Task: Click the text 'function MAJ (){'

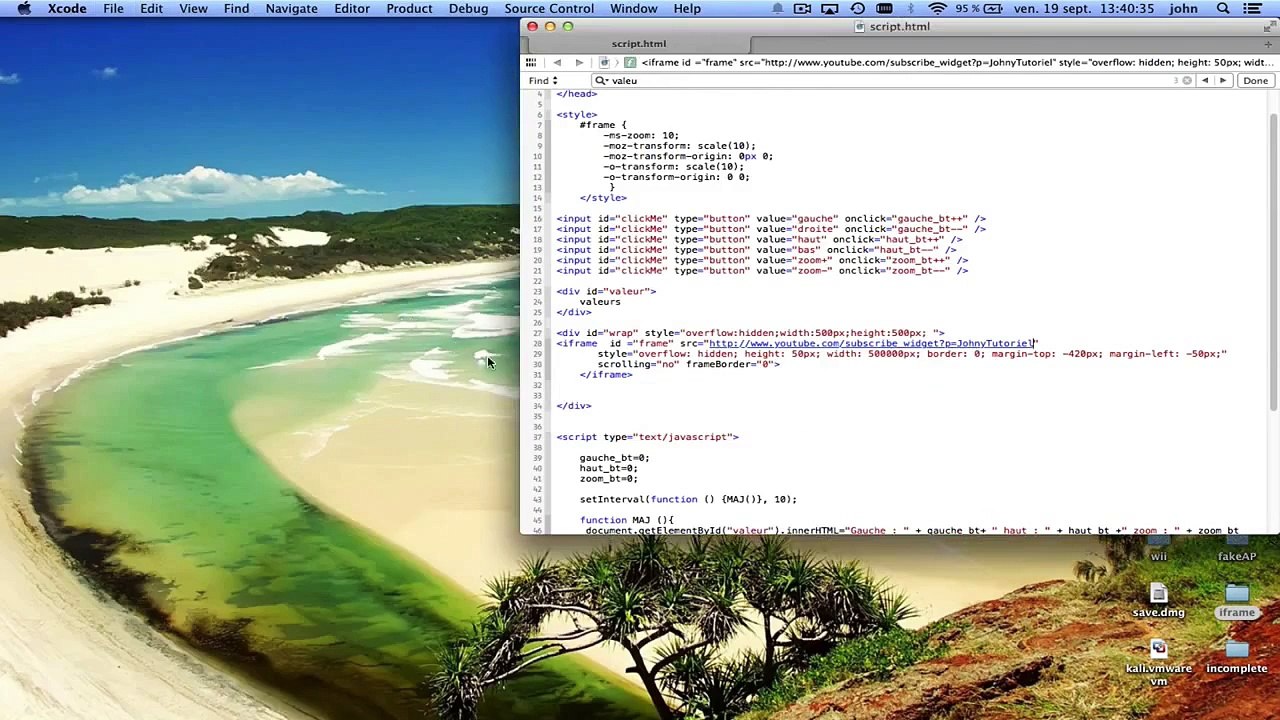Action: click(627, 520)
